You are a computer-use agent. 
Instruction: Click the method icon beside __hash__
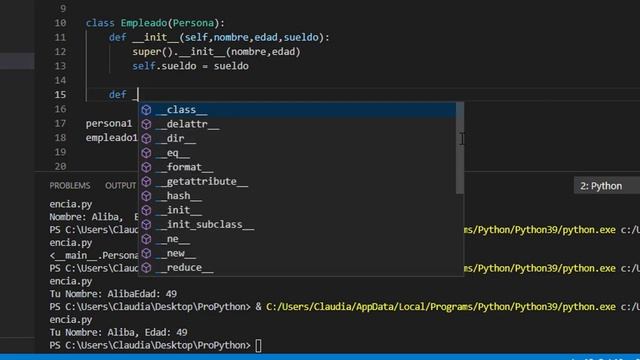(x=147, y=196)
